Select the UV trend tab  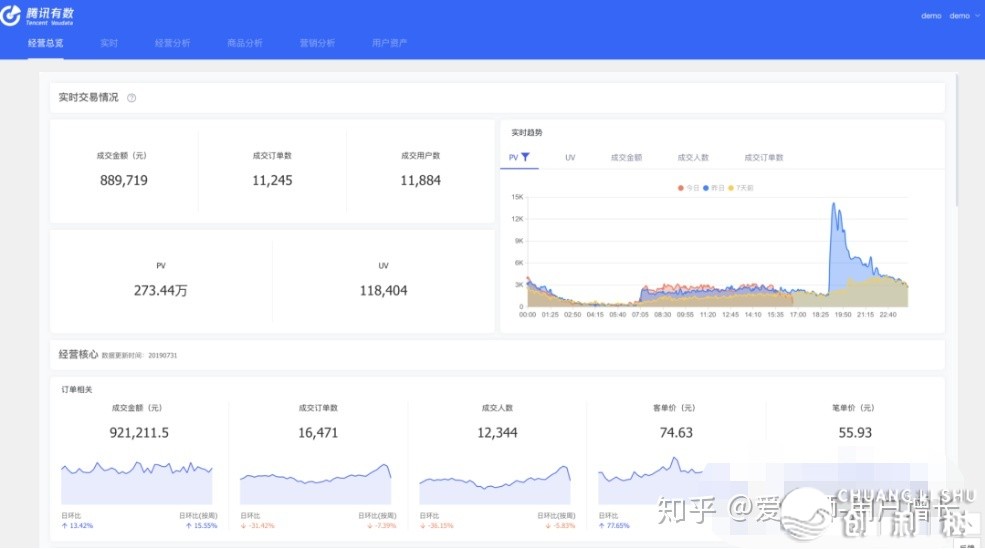click(x=570, y=158)
